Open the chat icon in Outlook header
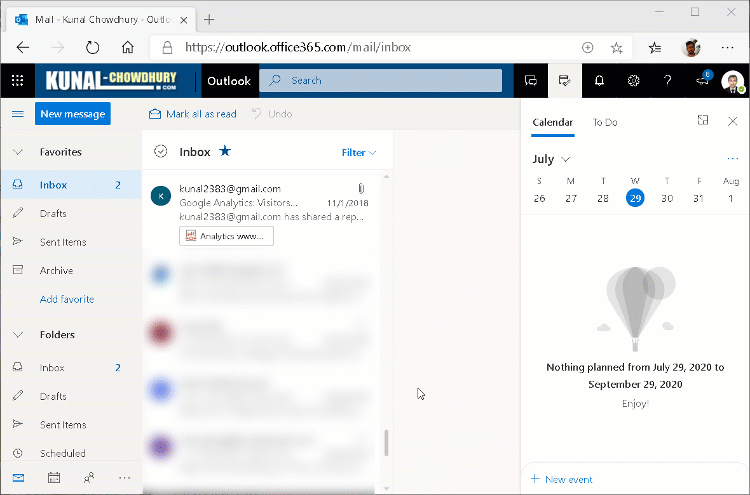This screenshot has width=750, height=495. tap(531, 80)
